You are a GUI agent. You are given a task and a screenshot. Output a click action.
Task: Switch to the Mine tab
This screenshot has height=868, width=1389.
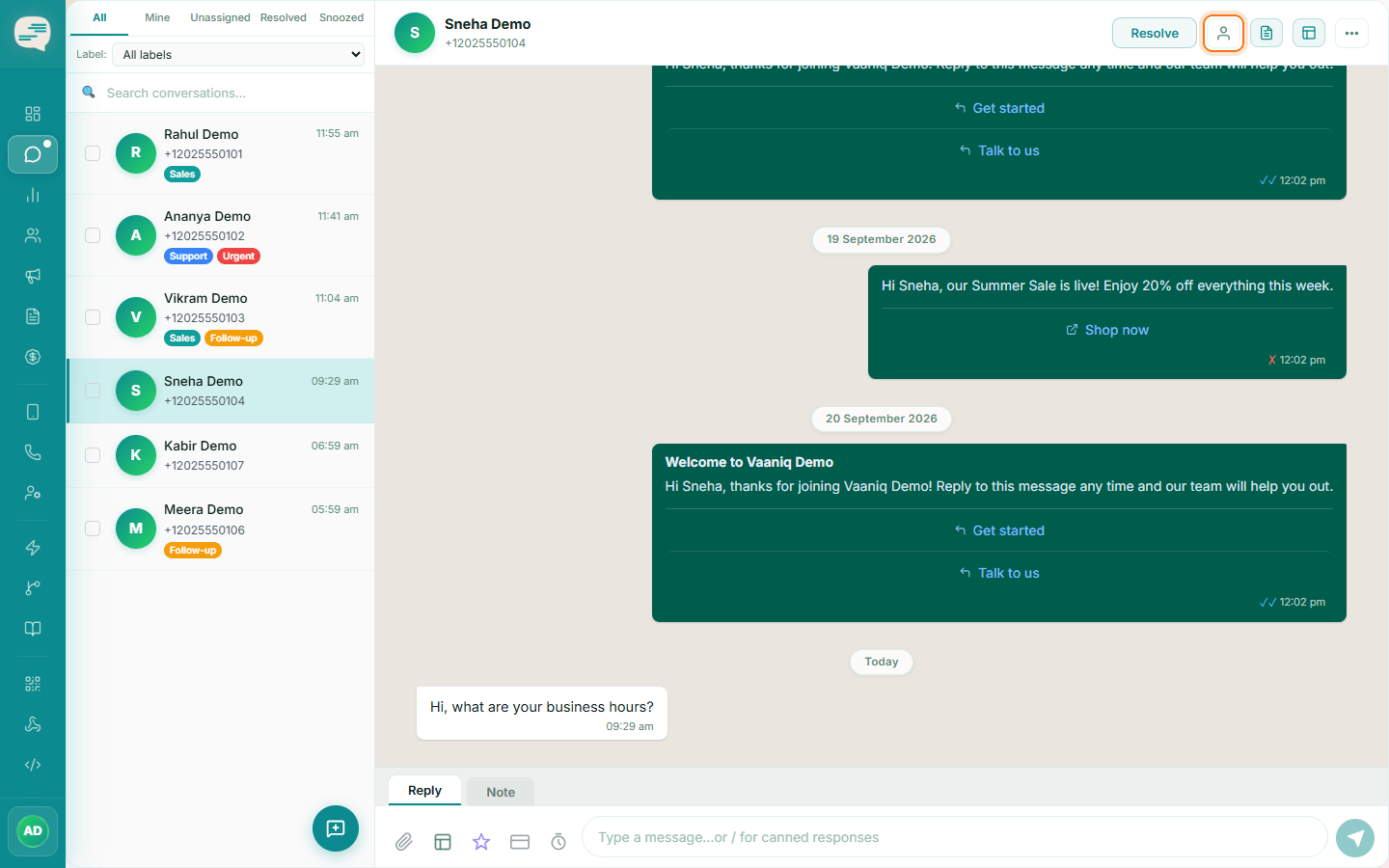click(157, 17)
